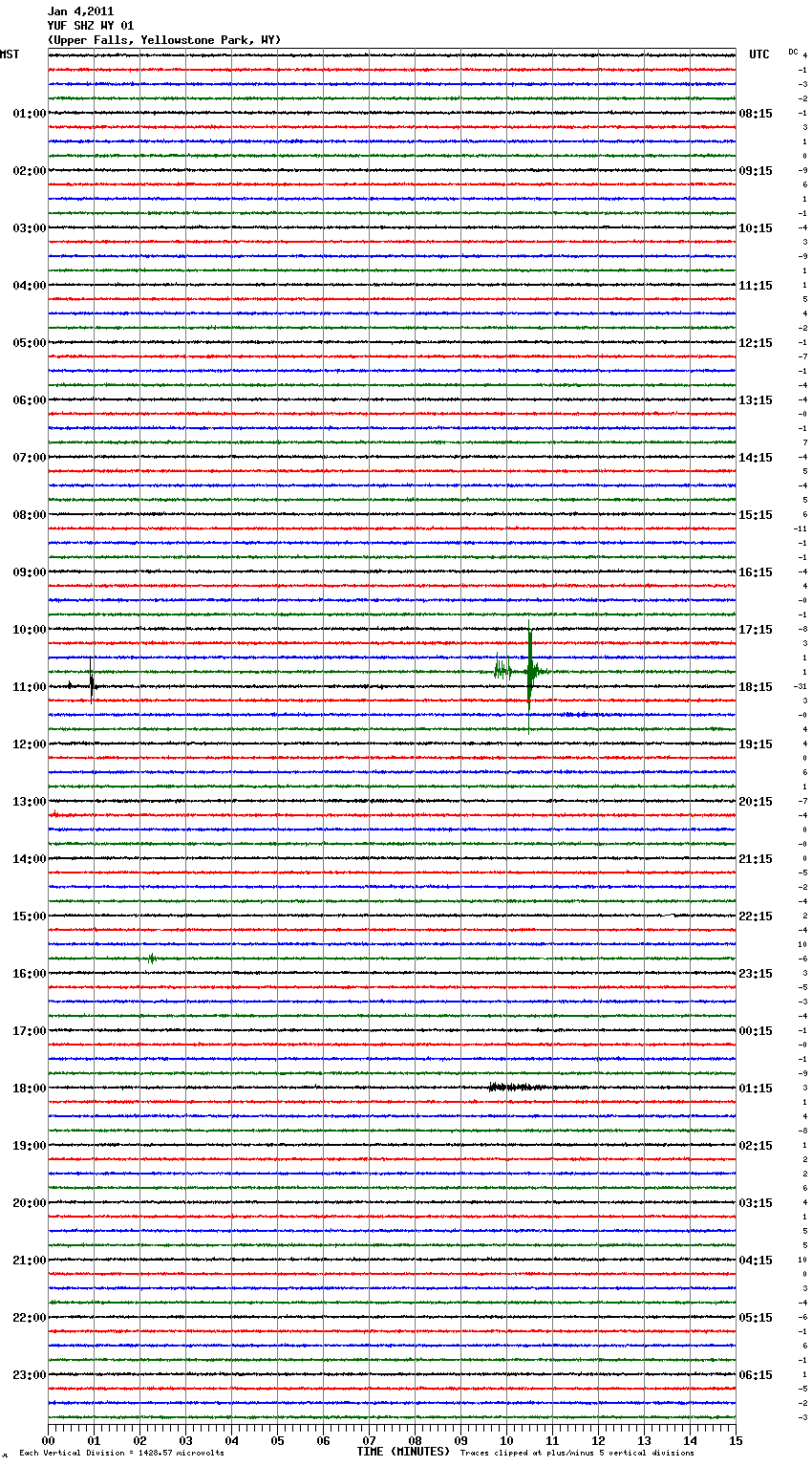Click the DC column header
Screen dimensions: 812x1466
793,52
